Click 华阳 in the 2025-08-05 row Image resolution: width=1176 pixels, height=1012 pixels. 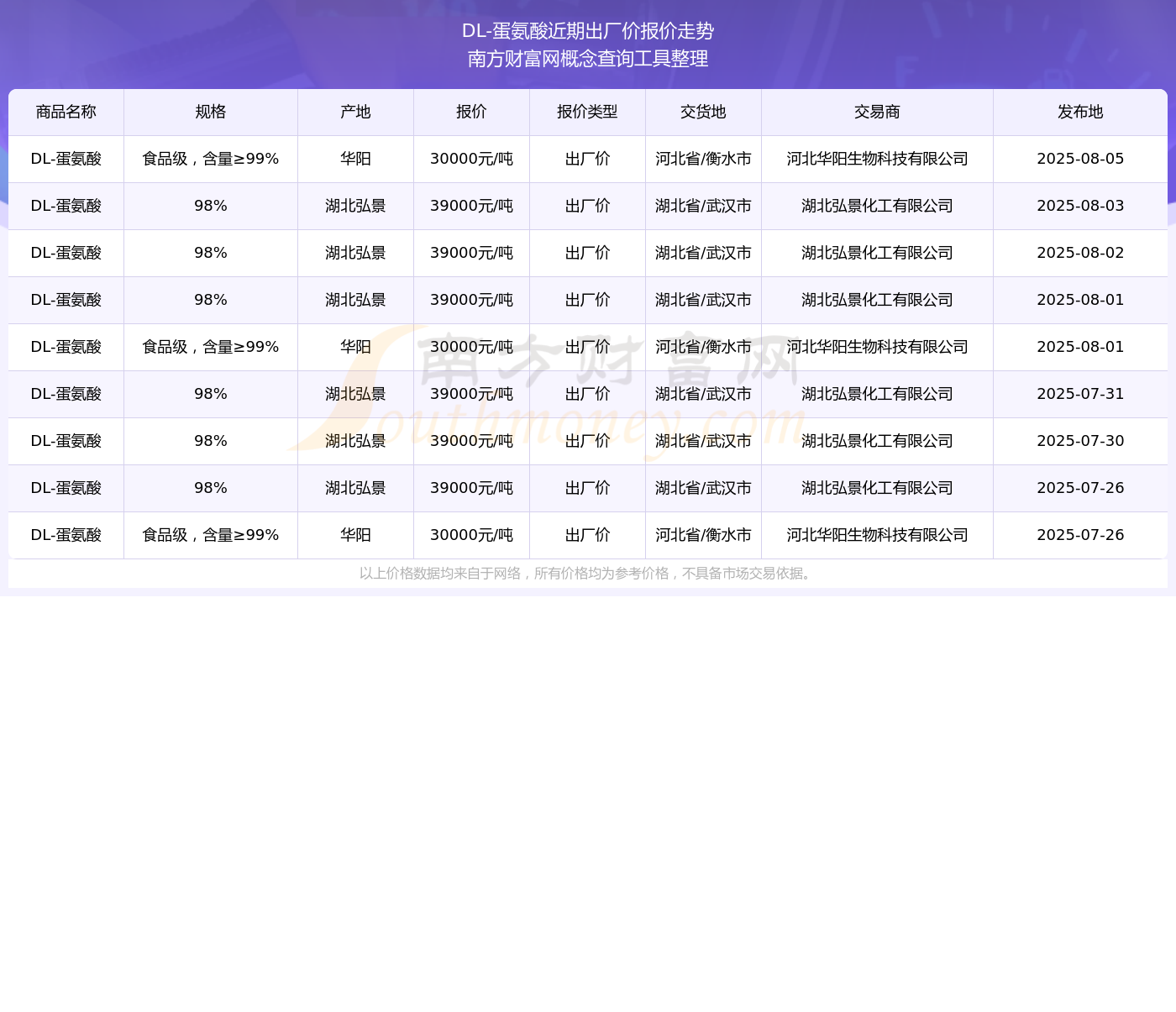pyautogui.click(x=355, y=159)
